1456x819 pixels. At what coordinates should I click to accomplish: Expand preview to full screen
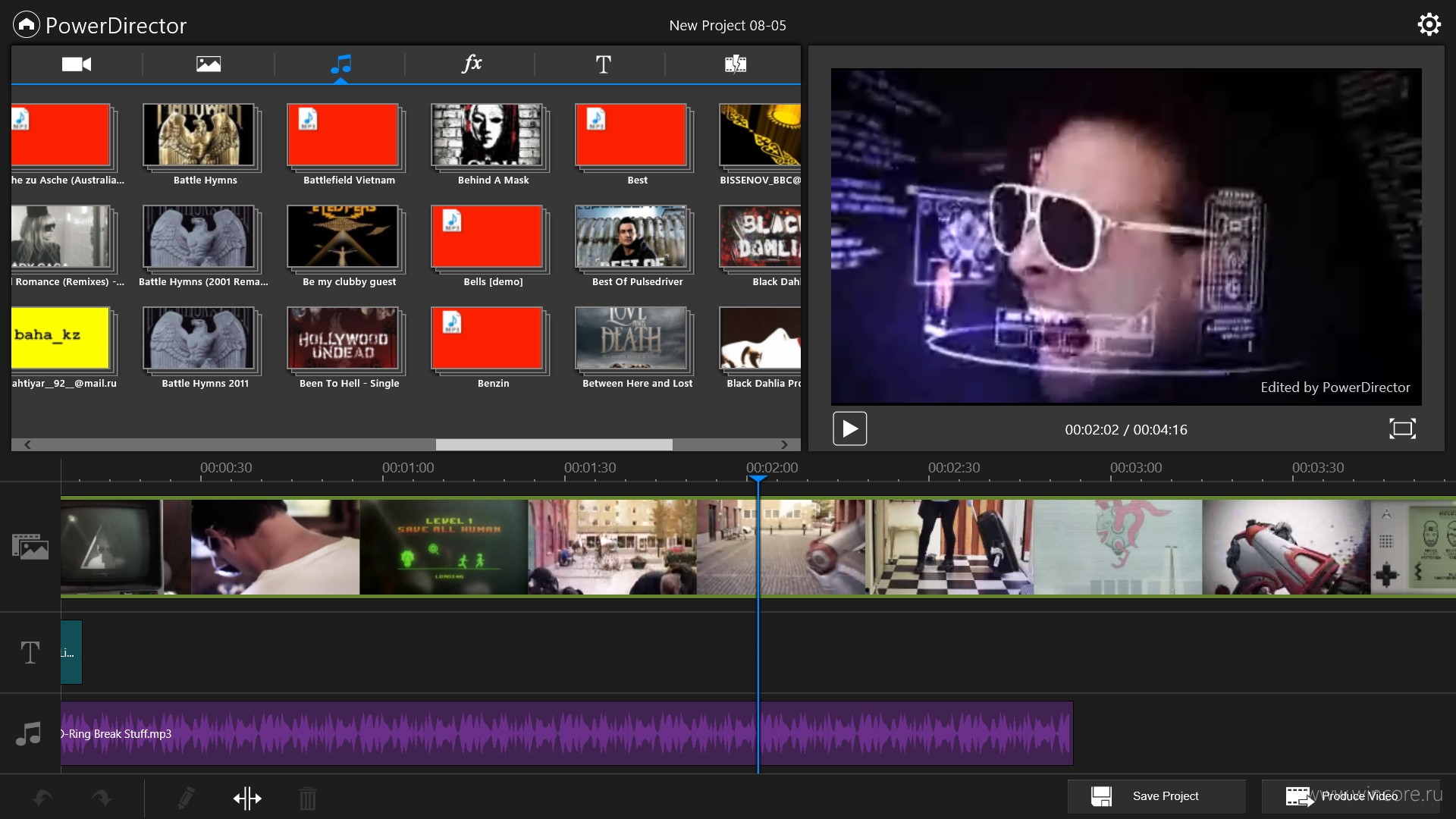1402,428
